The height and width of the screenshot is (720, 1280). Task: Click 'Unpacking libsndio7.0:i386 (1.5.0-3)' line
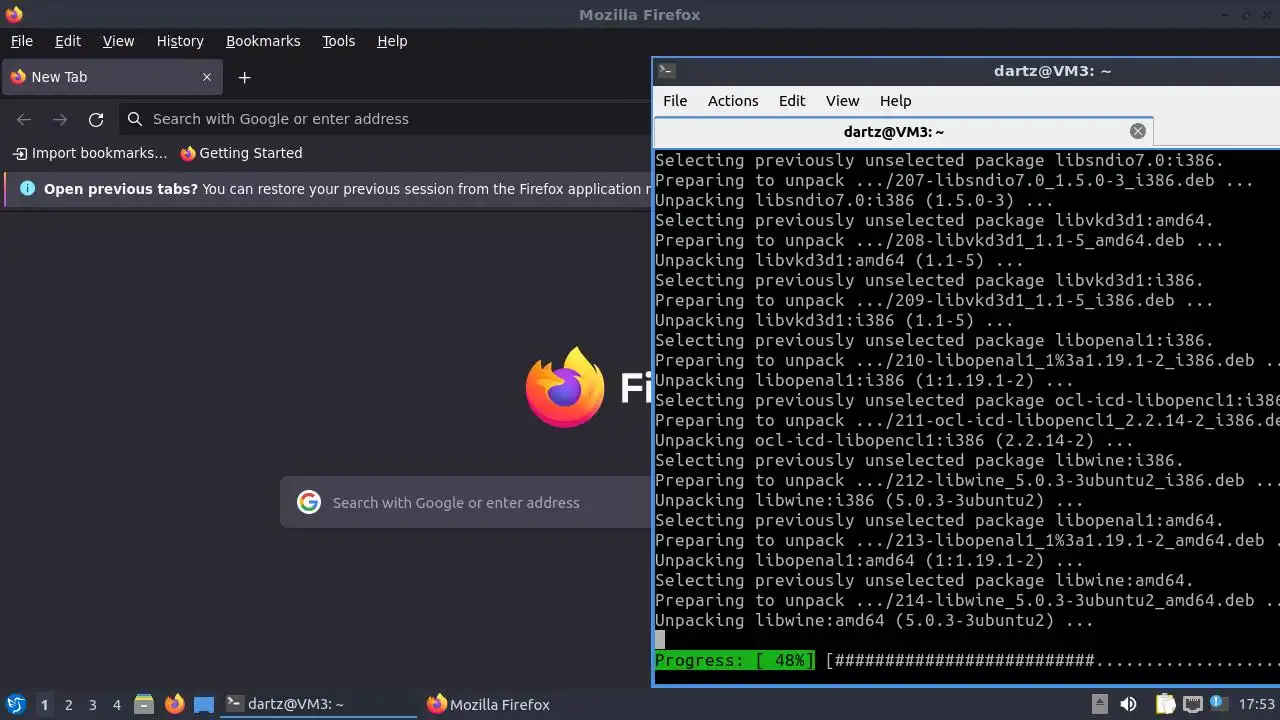tap(854, 201)
